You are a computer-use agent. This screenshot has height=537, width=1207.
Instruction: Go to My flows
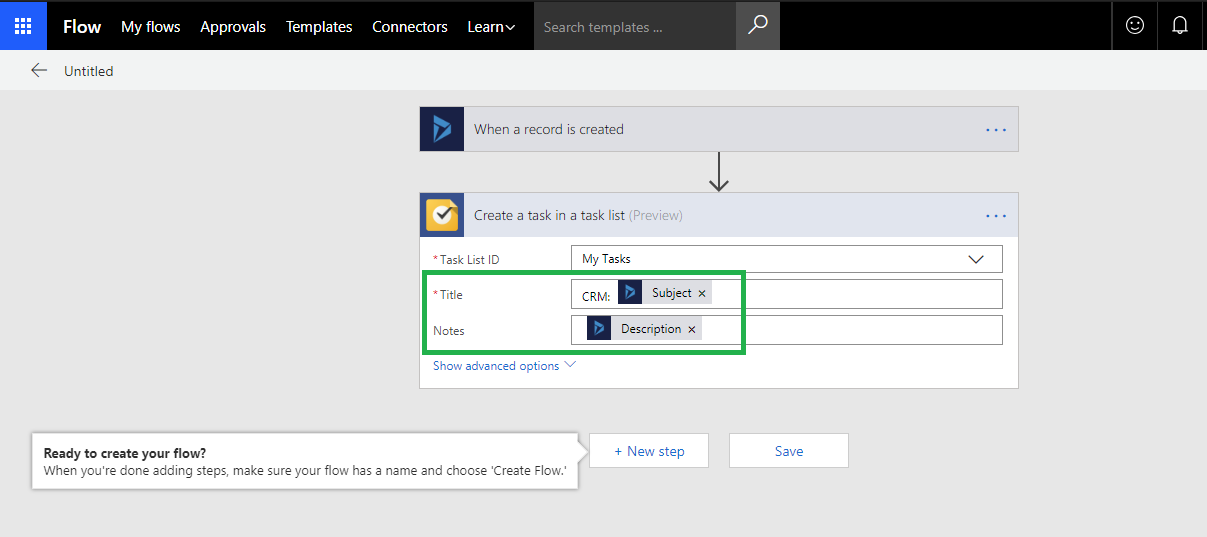[x=150, y=27]
